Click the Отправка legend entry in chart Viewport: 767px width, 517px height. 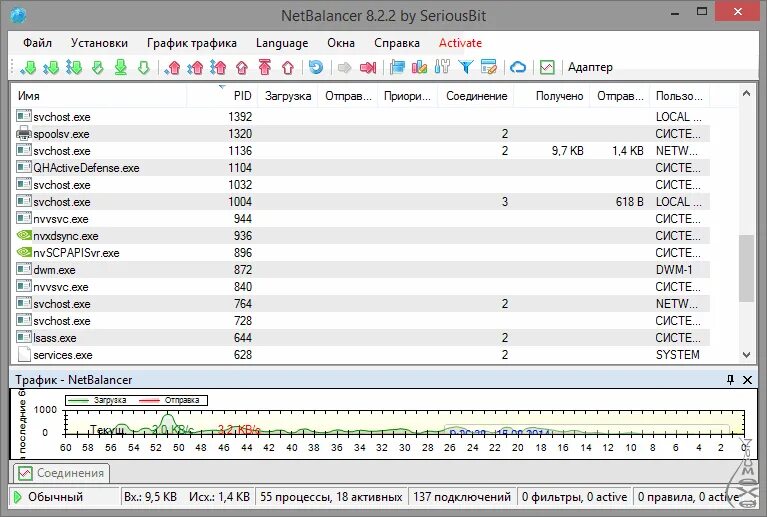(170, 400)
